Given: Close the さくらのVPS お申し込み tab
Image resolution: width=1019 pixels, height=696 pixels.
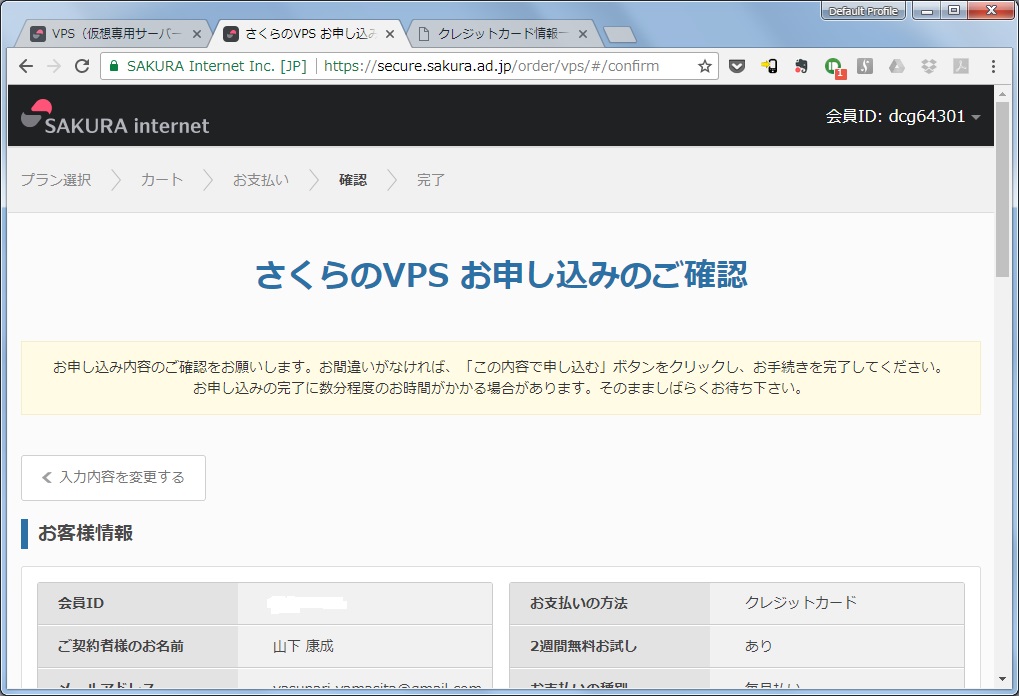Looking at the screenshot, I should click(x=390, y=34).
